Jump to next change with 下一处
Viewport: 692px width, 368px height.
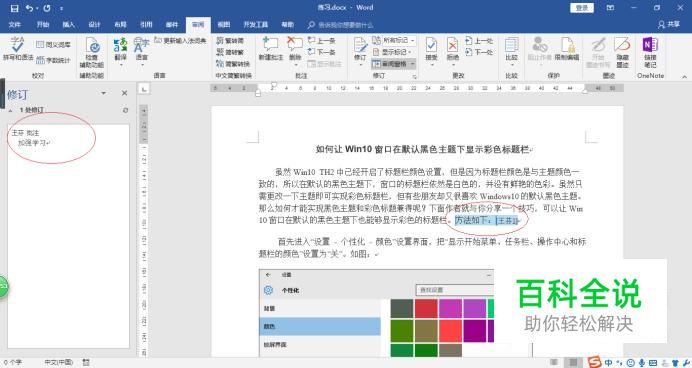pos(479,52)
